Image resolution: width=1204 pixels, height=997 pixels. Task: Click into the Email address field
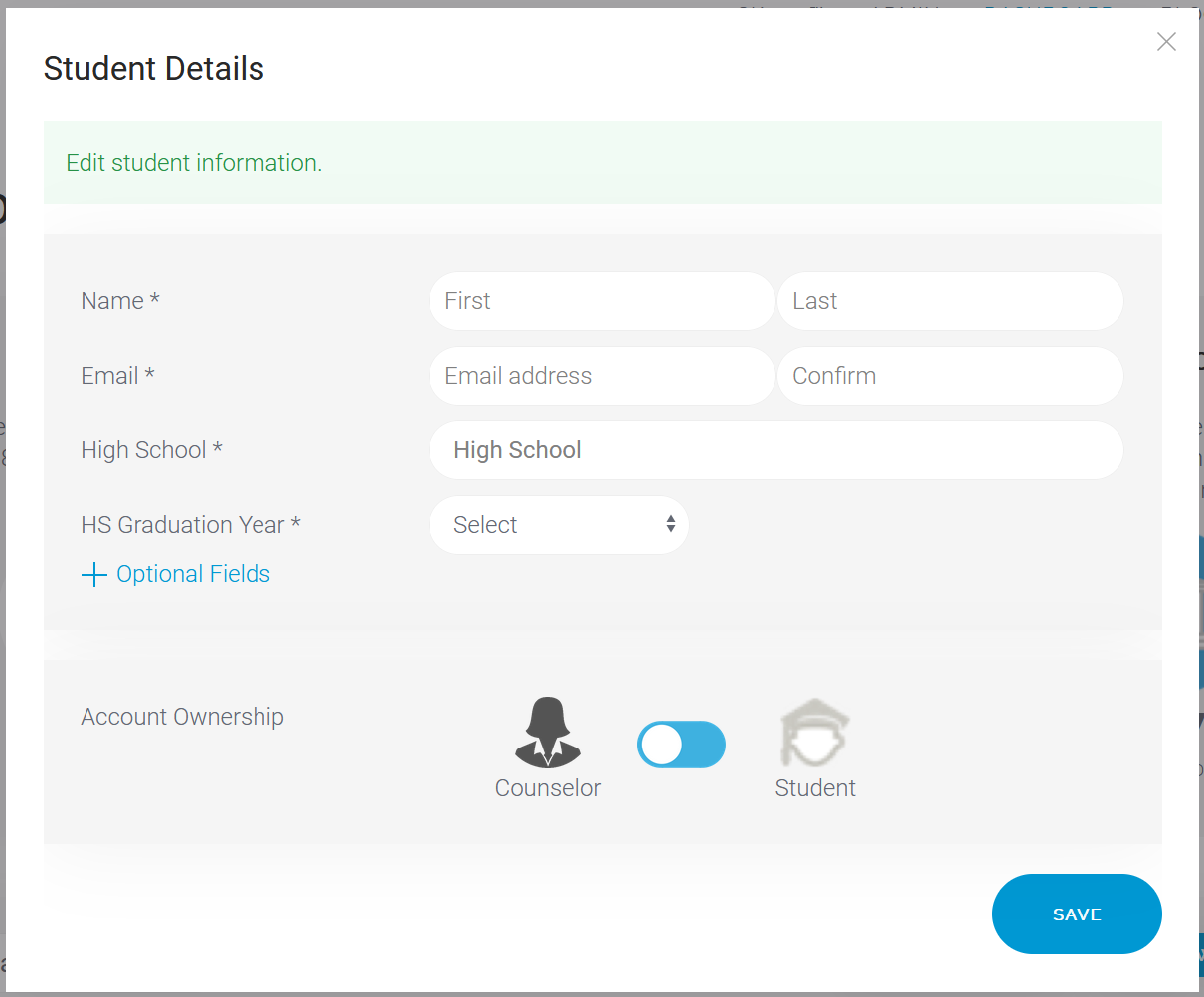(x=602, y=376)
